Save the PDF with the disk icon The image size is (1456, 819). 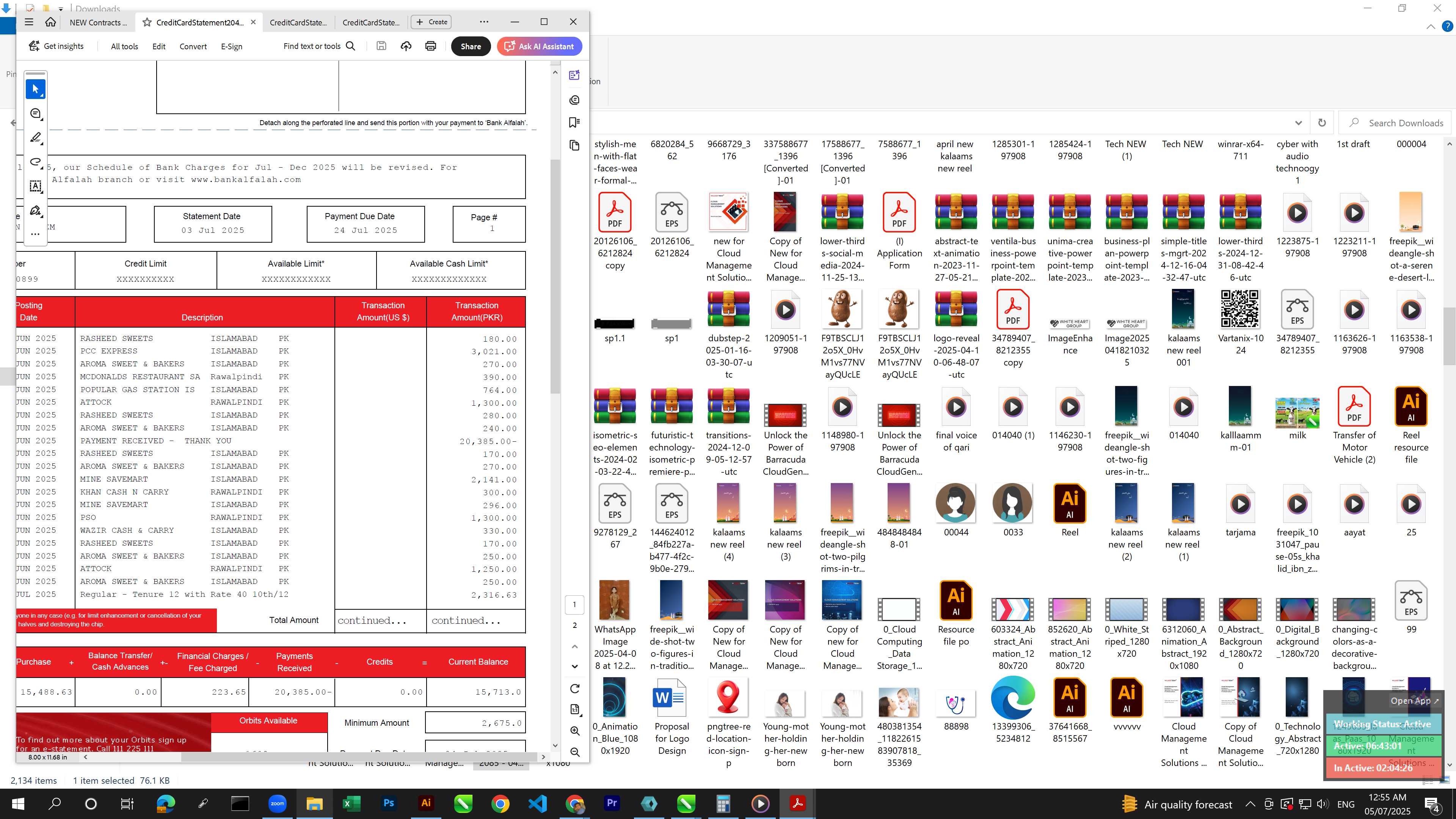(x=381, y=46)
